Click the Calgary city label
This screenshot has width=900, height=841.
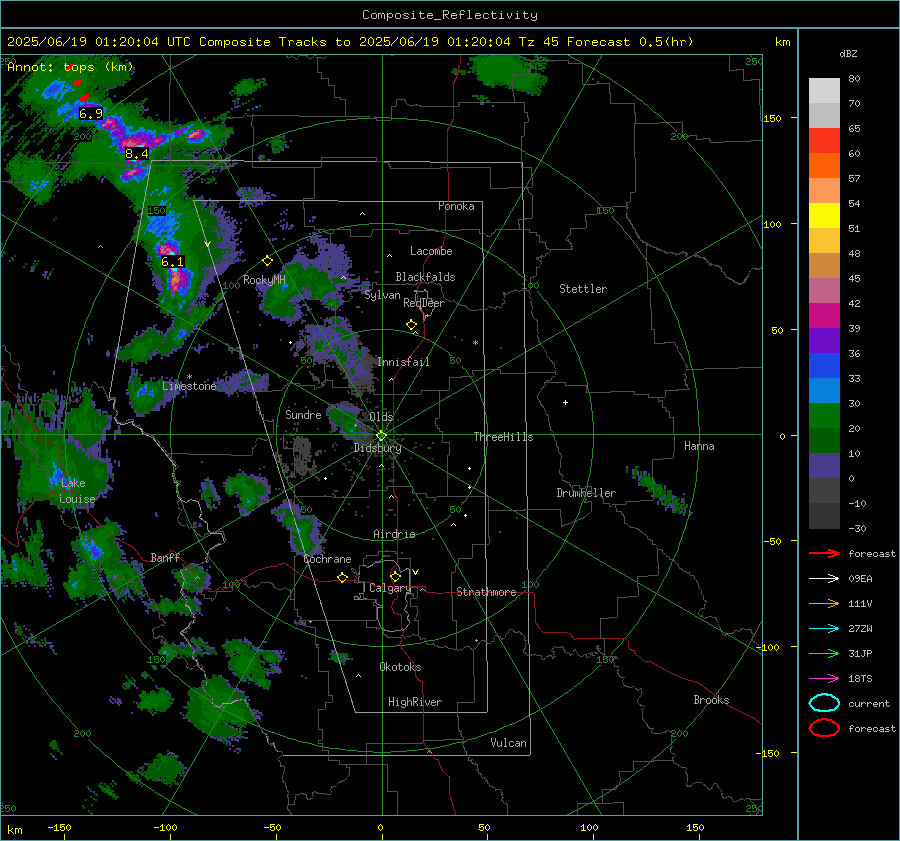(x=390, y=588)
